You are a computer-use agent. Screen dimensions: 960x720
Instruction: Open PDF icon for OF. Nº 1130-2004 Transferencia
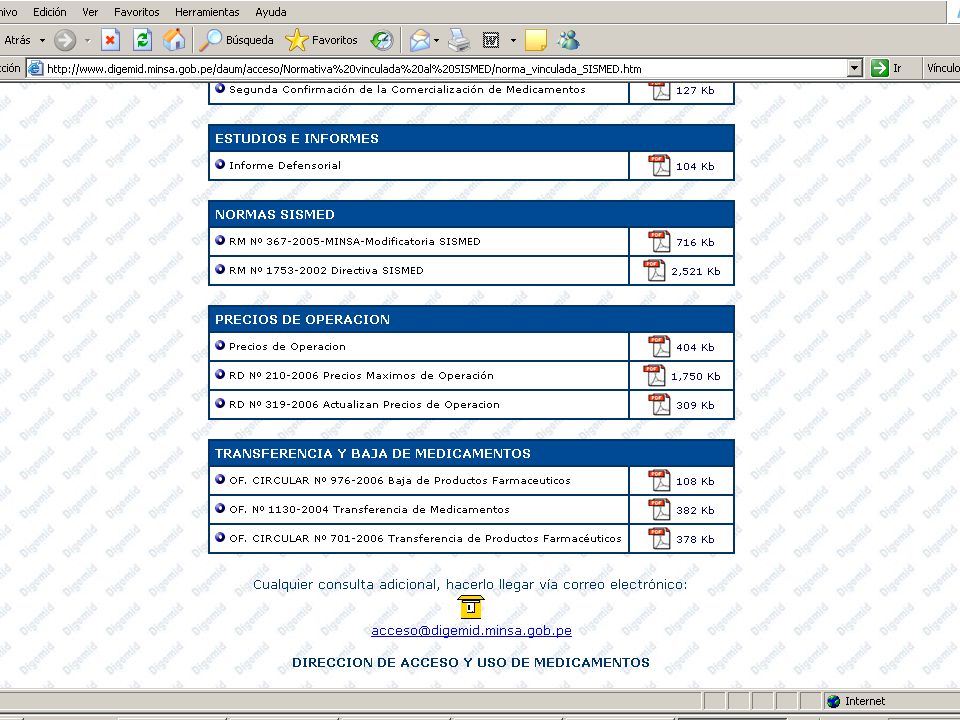(659, 509)
